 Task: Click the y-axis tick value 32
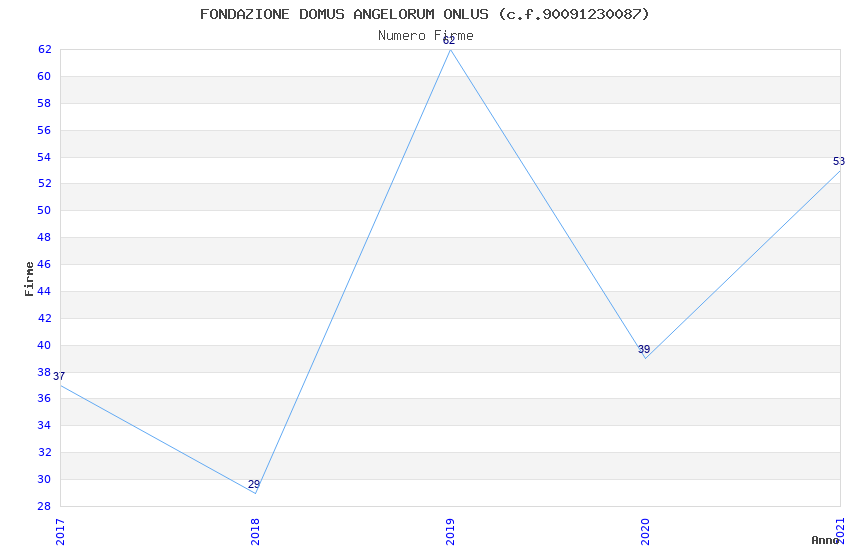(x=44, y=452)
